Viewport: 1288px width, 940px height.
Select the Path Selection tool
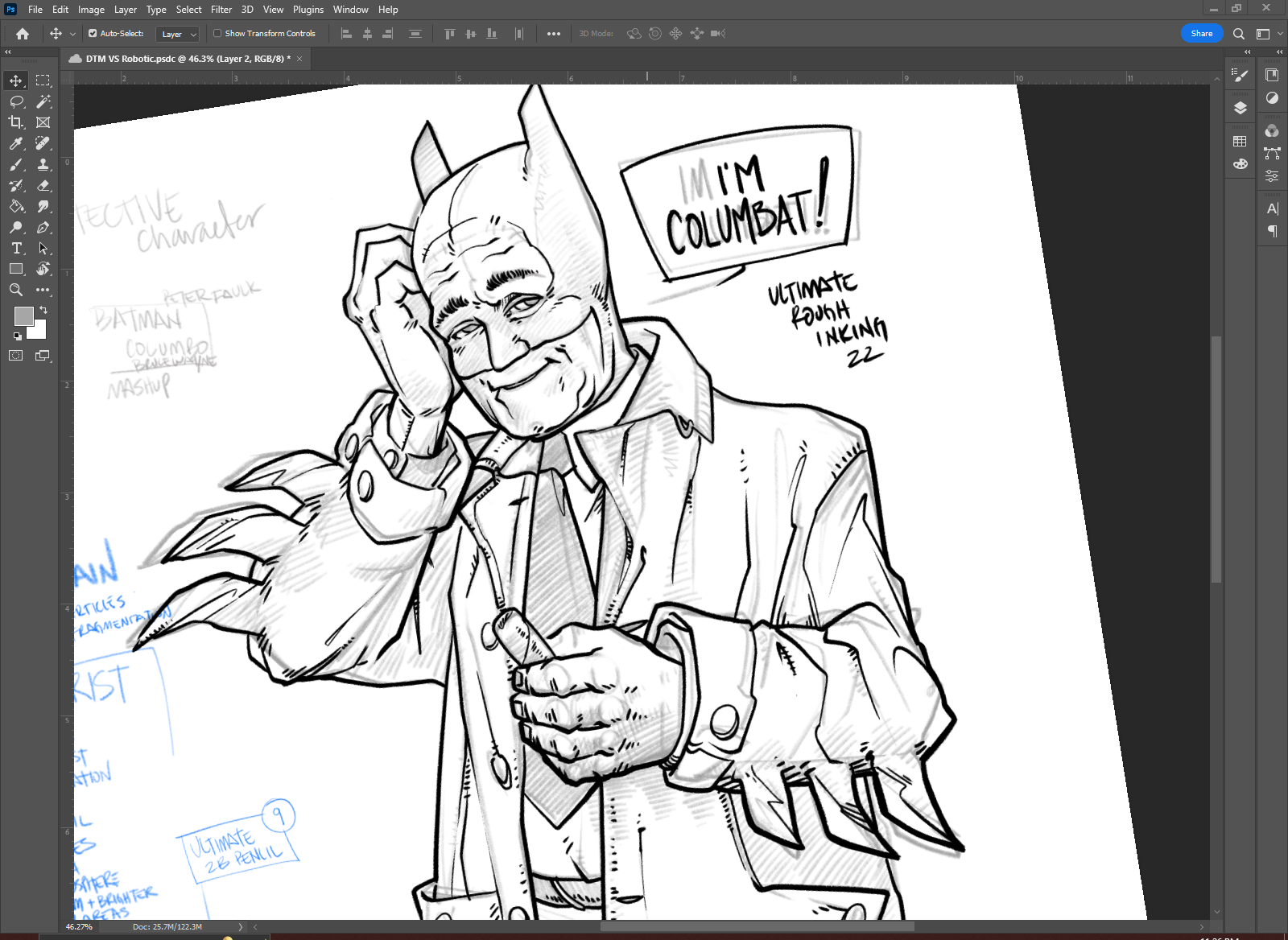(43, 248)
